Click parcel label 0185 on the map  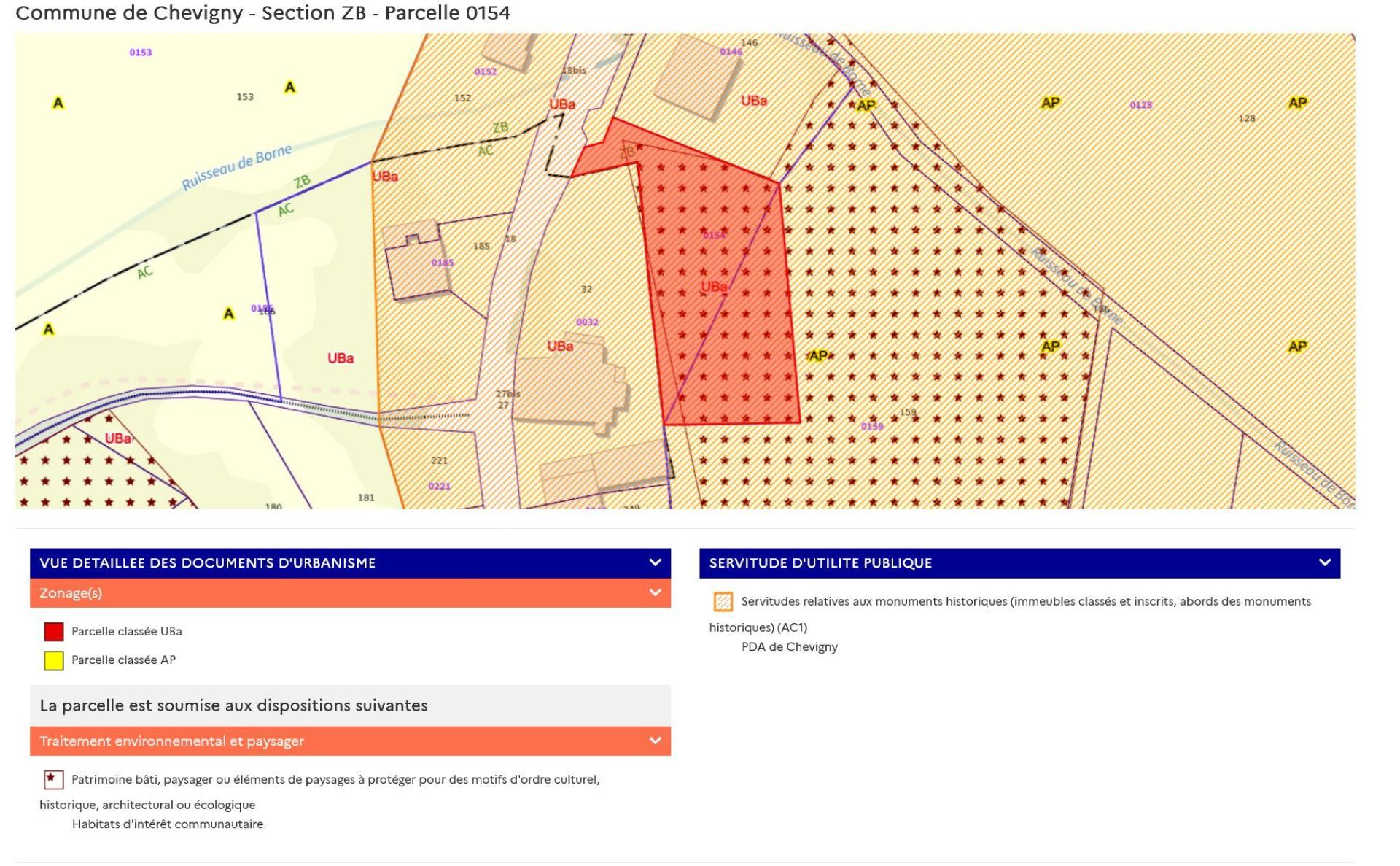442,263
